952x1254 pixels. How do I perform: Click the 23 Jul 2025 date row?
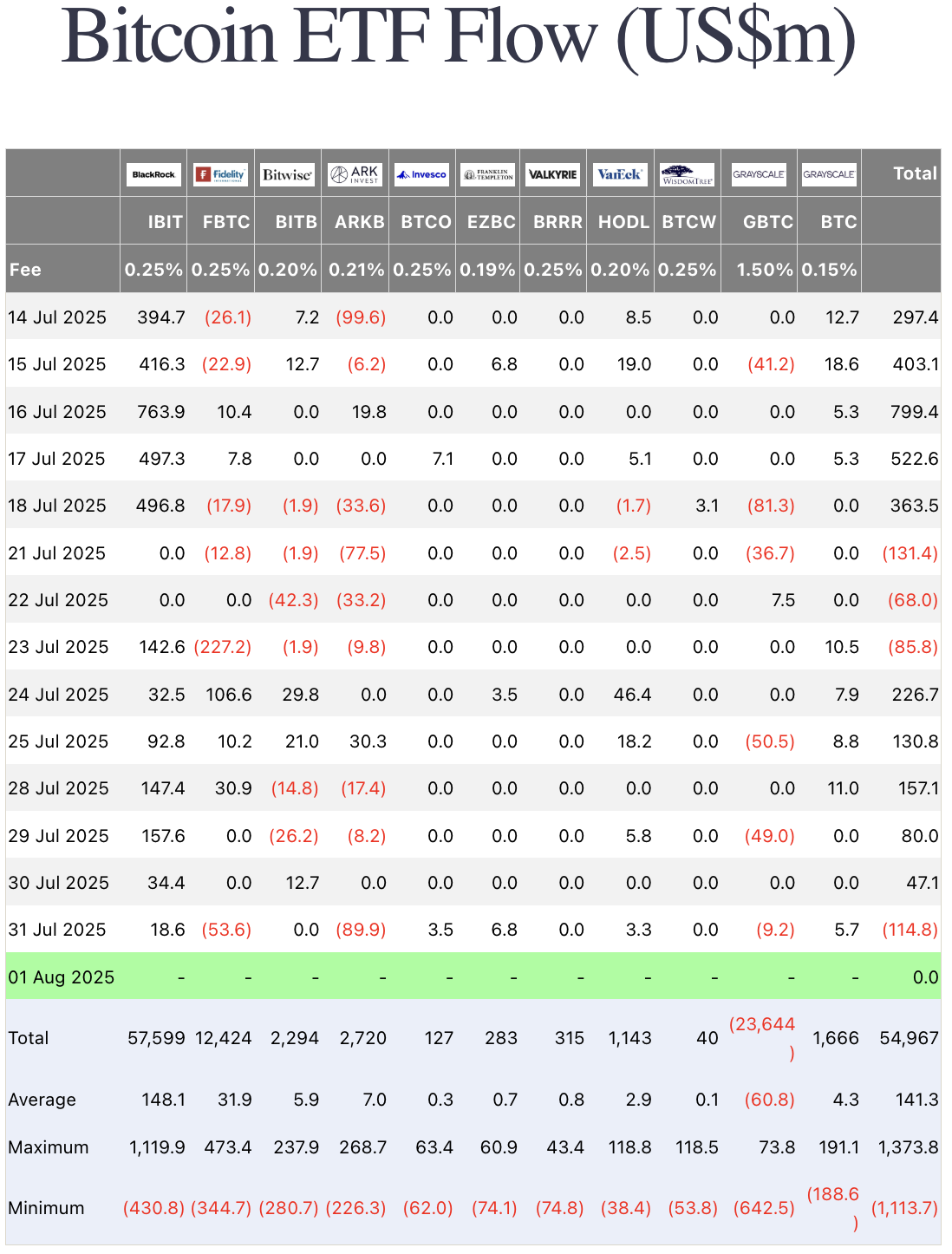(473, 647)
